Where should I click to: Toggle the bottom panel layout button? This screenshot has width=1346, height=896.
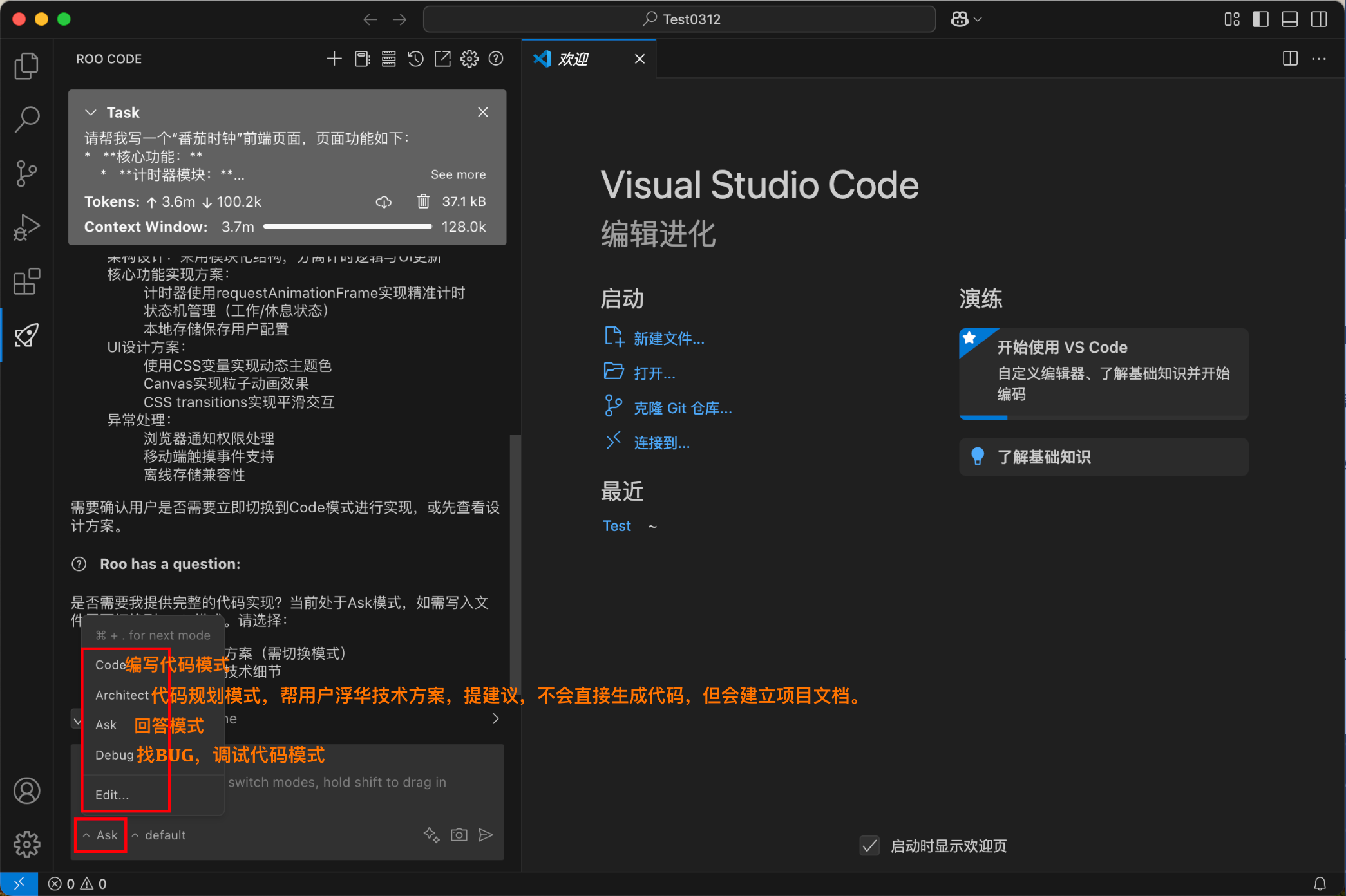[x=1289, y=19]
